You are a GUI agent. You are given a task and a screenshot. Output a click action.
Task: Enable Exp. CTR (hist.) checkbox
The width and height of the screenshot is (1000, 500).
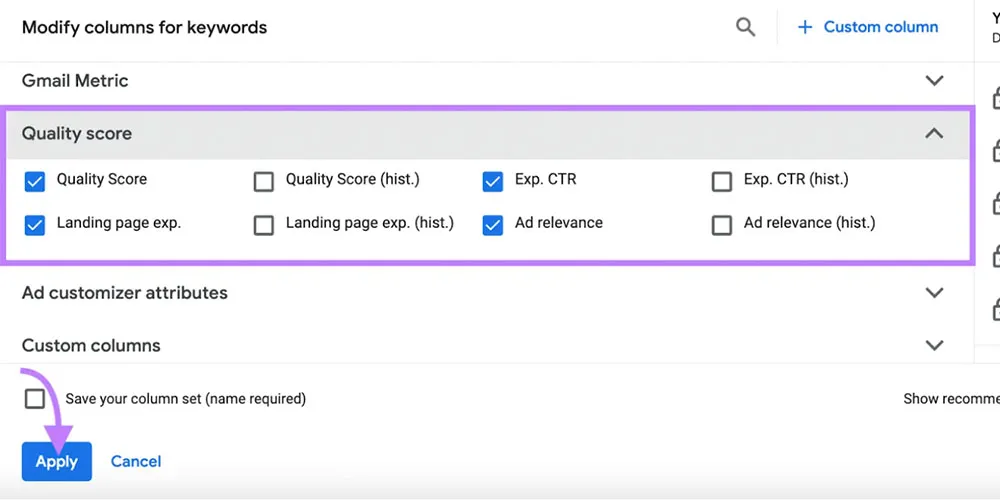(x=721, y=181)
